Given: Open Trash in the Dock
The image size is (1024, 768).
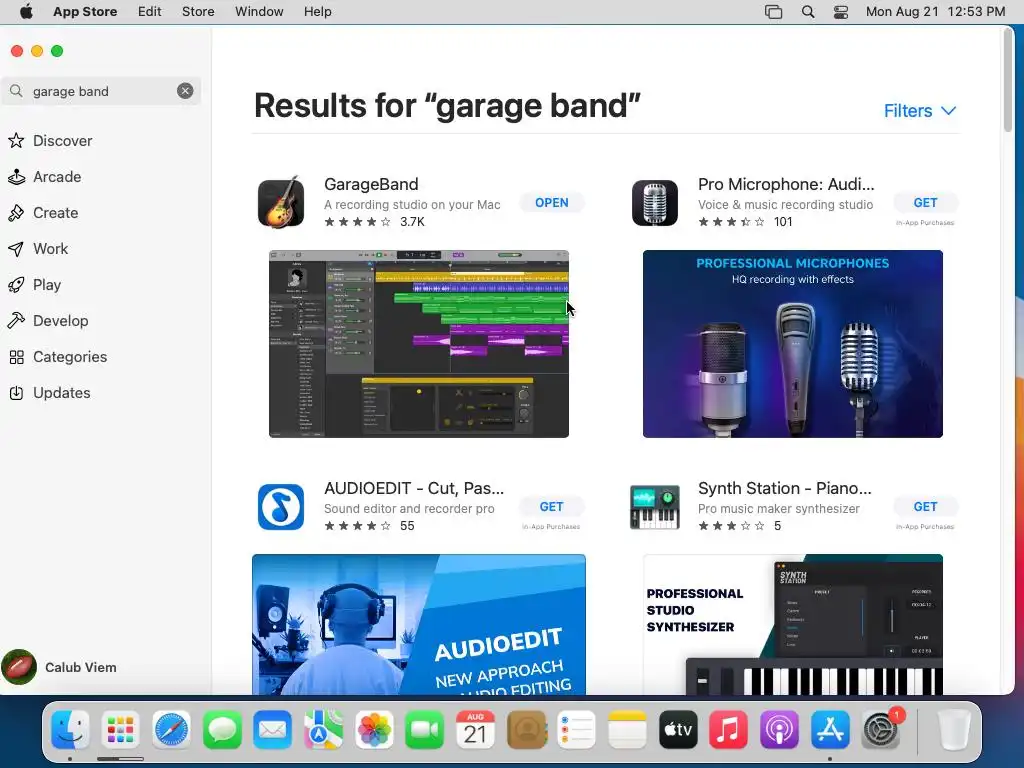Looking at the screenshot, I should click(x=953, y=729).
